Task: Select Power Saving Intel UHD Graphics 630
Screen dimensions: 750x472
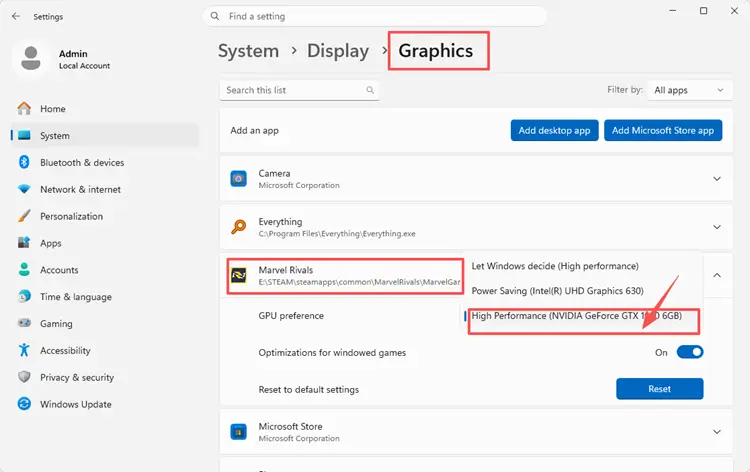Action: (557, 291)
